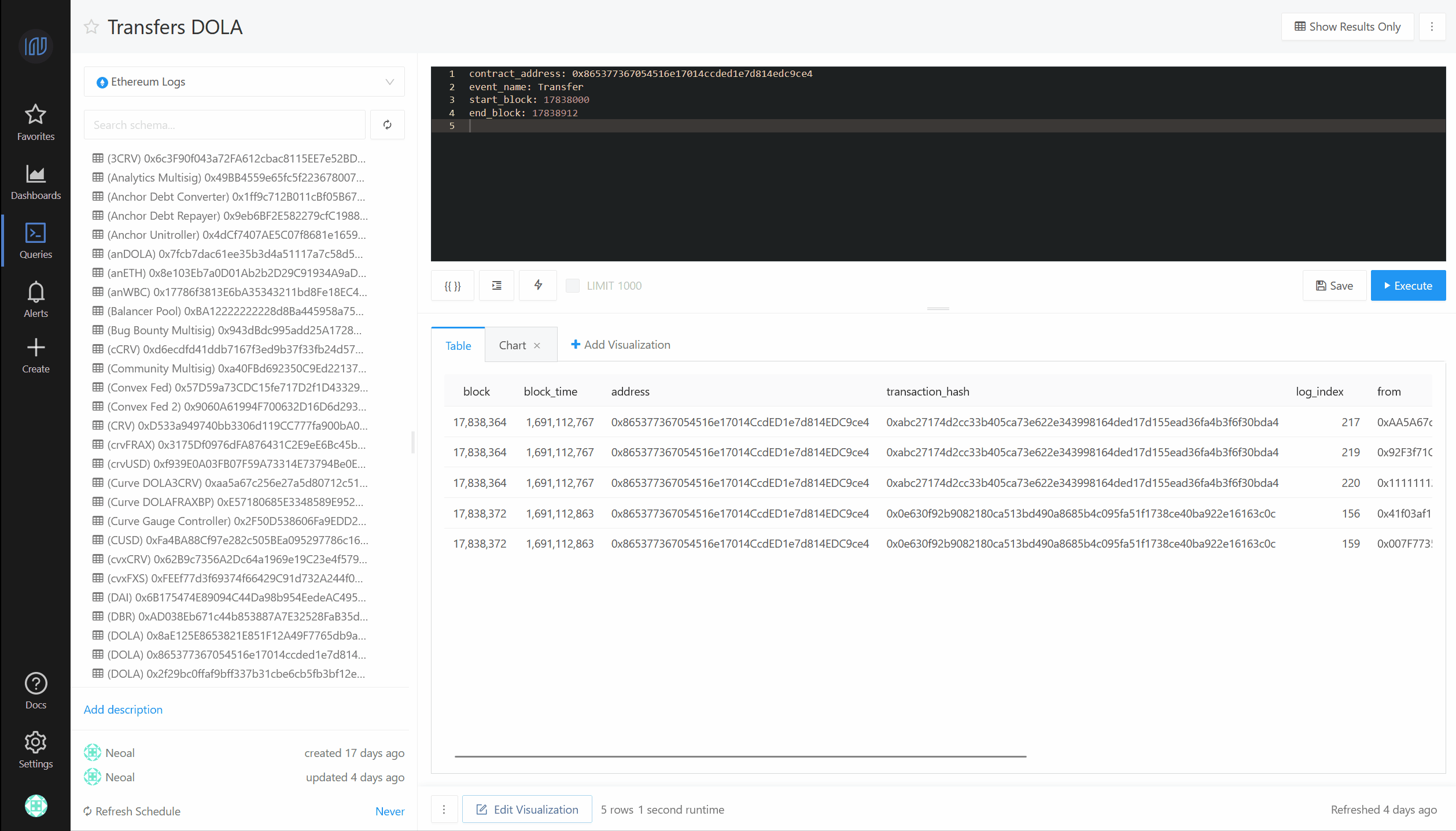Select the Table tab

458,346
